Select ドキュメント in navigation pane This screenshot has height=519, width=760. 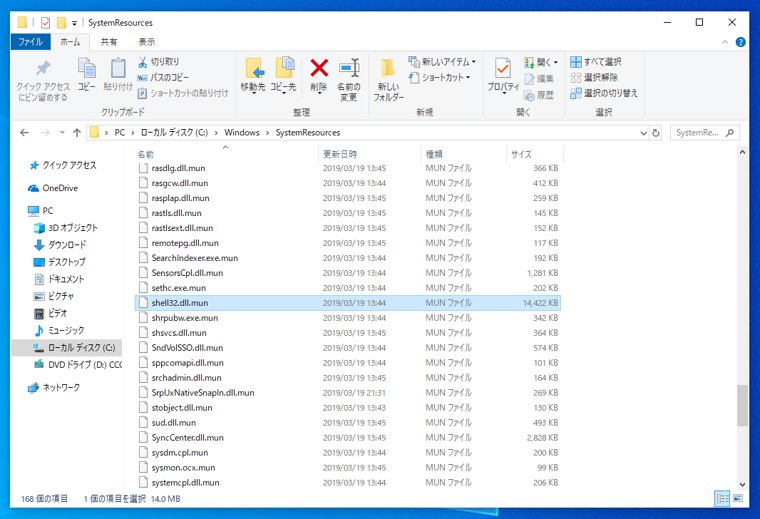coord(59,279)
